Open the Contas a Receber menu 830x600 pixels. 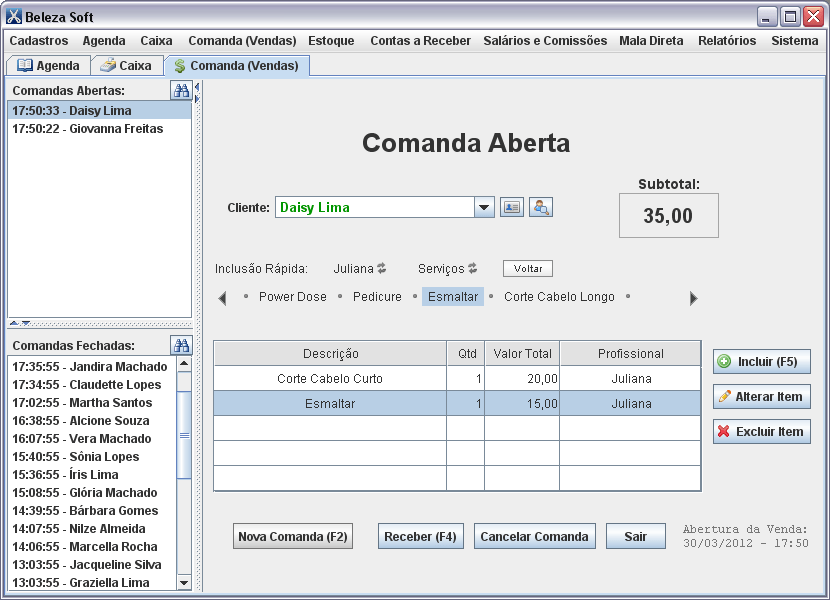pyautogui.click(x=420, y=41)
